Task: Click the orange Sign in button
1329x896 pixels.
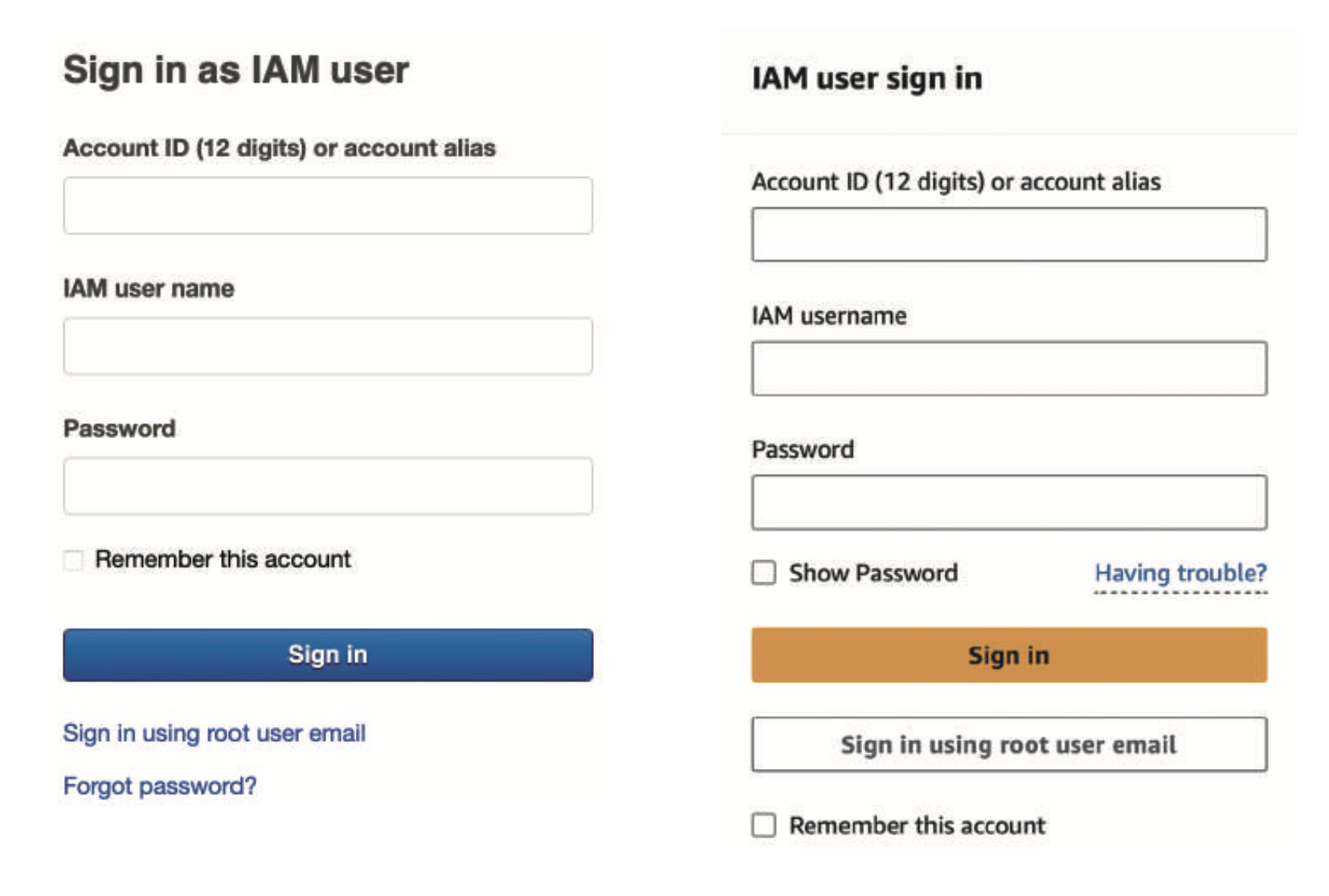Action: coord(1008,655)
